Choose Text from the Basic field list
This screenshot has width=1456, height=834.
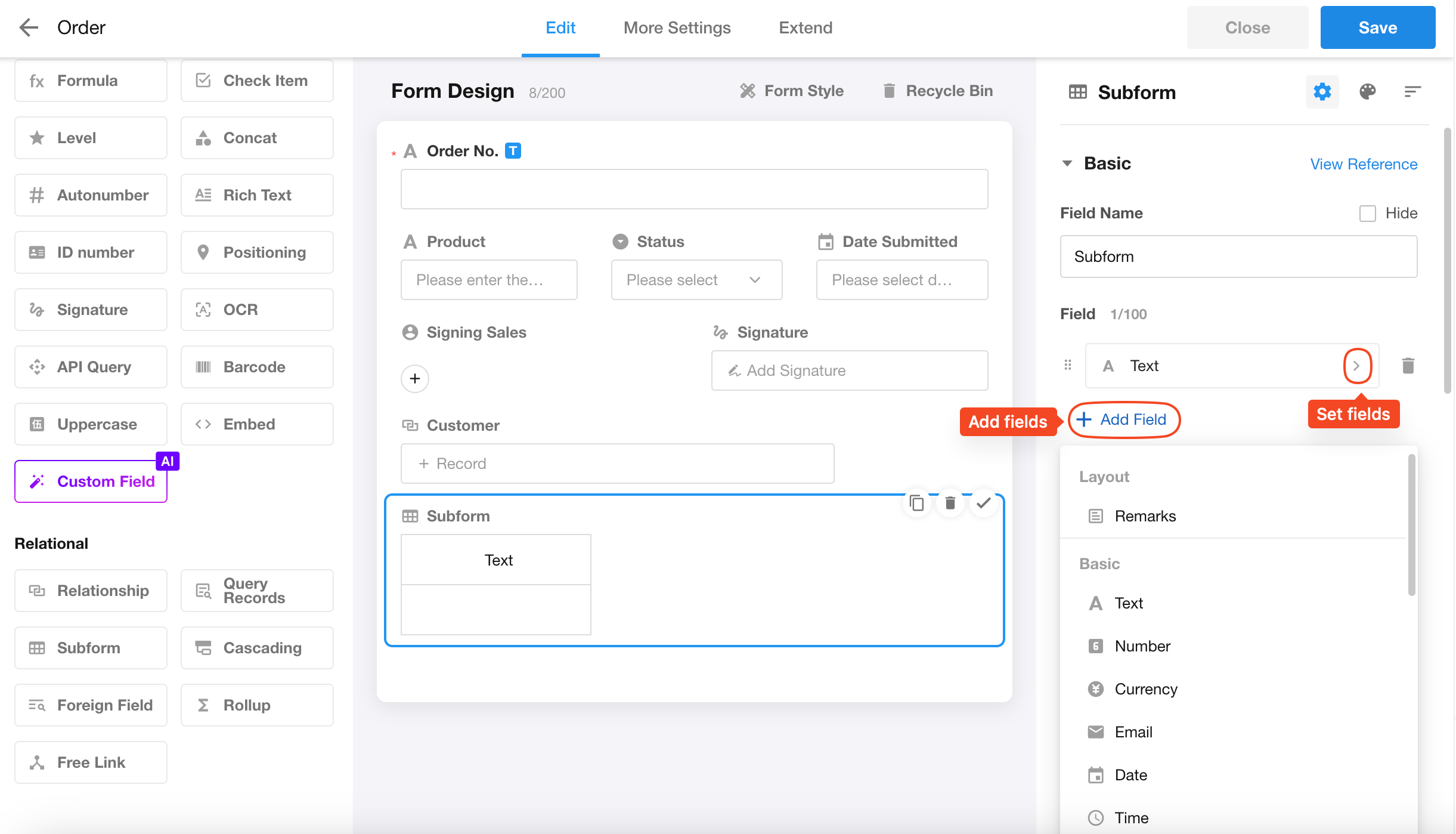pos(1232,603)
